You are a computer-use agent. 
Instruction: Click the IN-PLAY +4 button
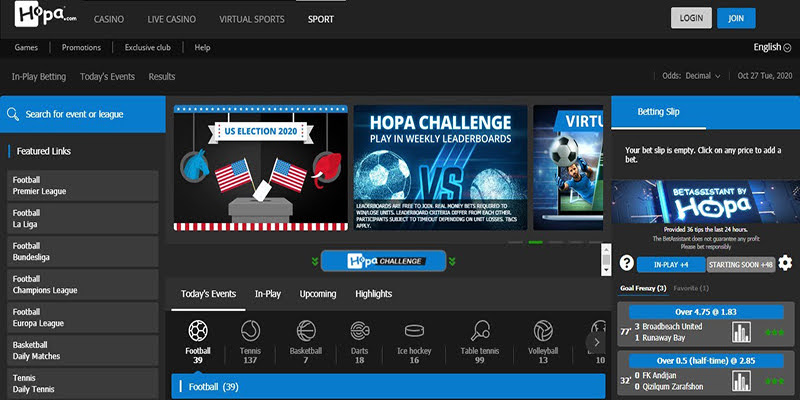[x=671, y=264]
